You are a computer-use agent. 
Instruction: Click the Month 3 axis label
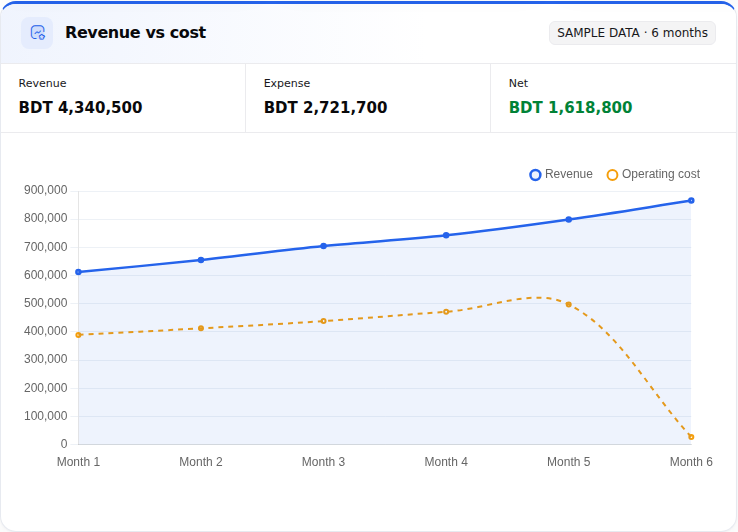323,462
